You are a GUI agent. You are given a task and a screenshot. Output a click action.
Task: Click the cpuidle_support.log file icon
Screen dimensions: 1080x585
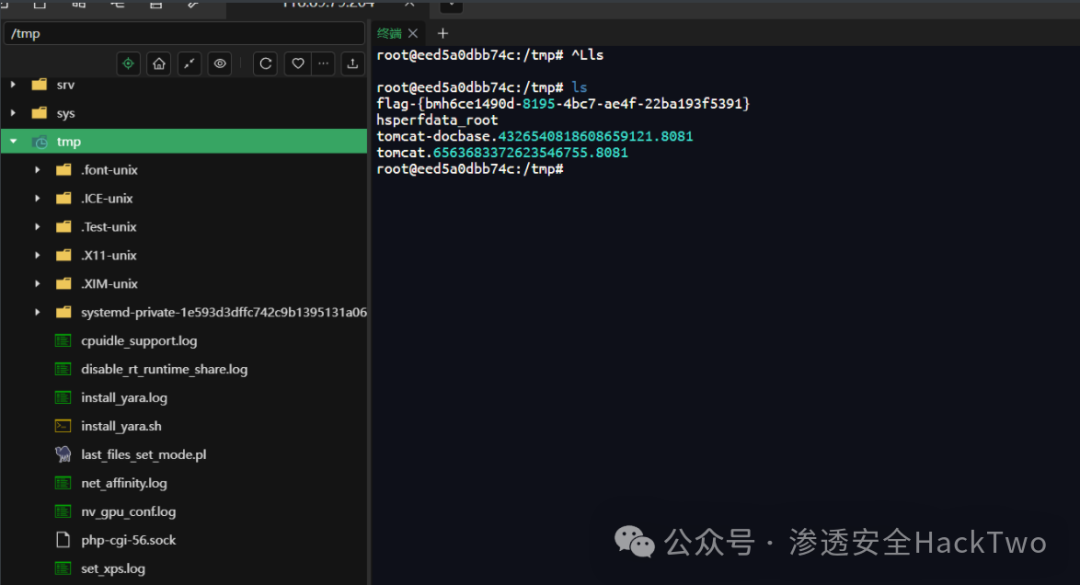63,340
